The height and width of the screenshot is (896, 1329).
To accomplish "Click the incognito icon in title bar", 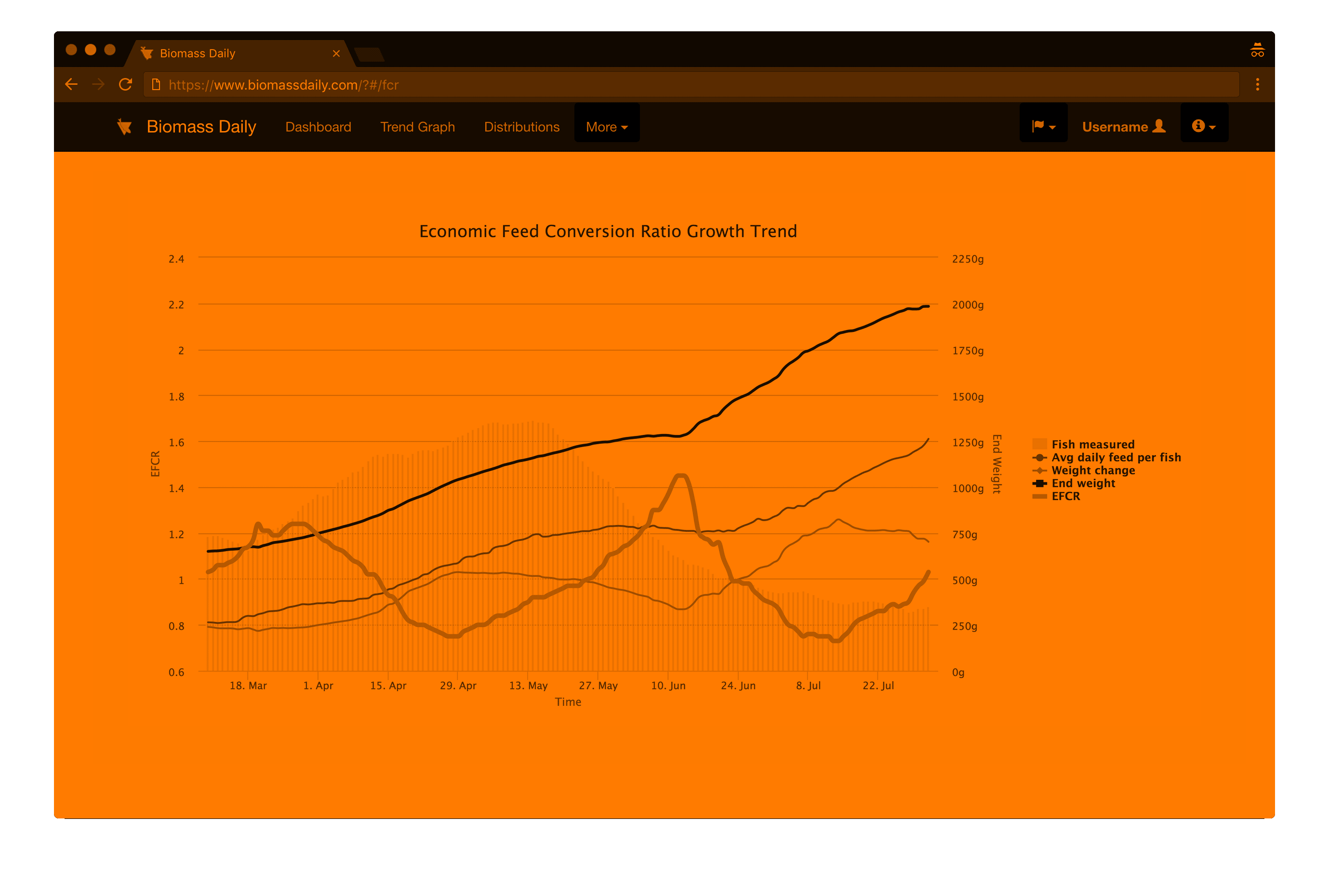I will 1257,50.
